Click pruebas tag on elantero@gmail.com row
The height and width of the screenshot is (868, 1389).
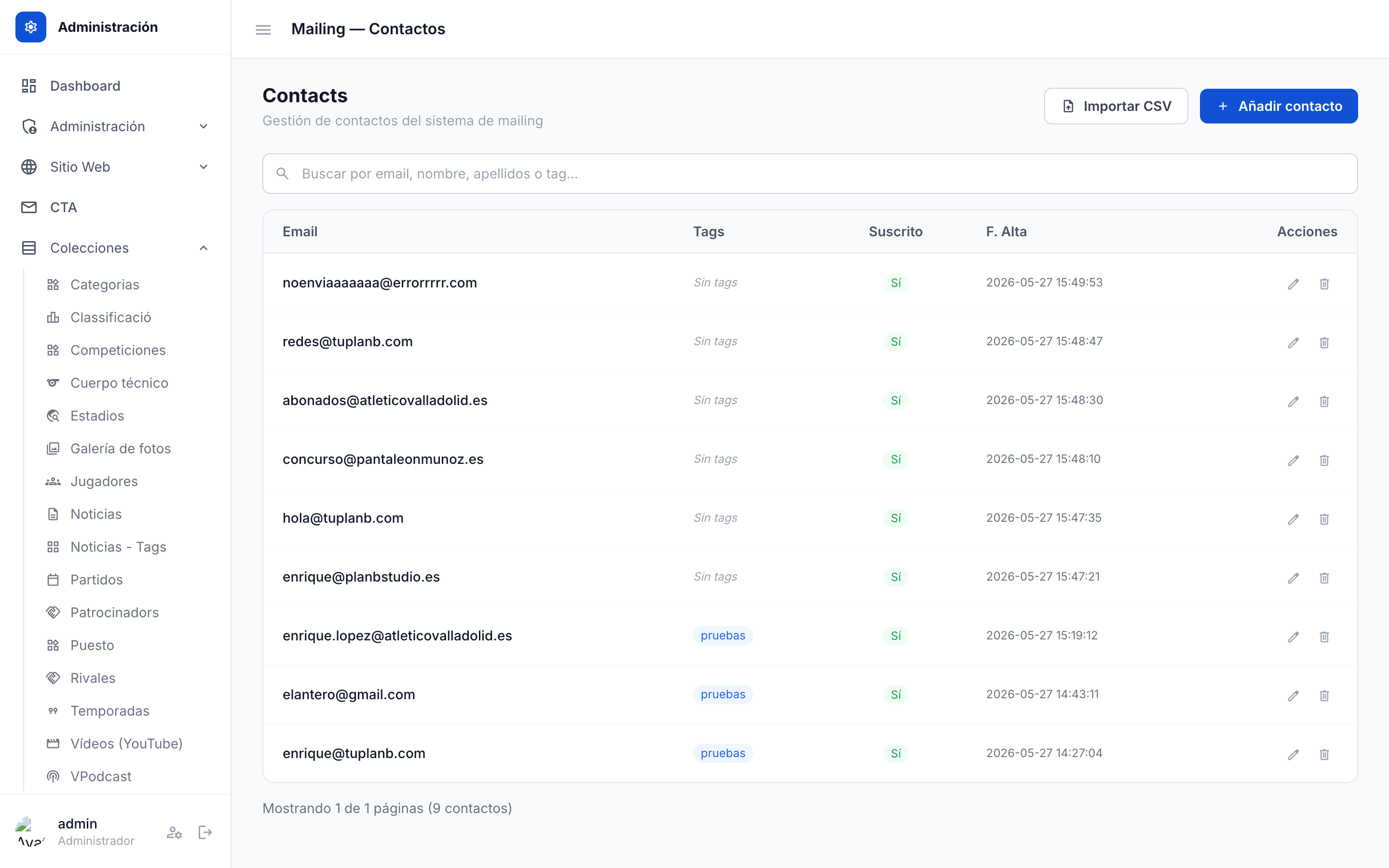pos(722,694)
